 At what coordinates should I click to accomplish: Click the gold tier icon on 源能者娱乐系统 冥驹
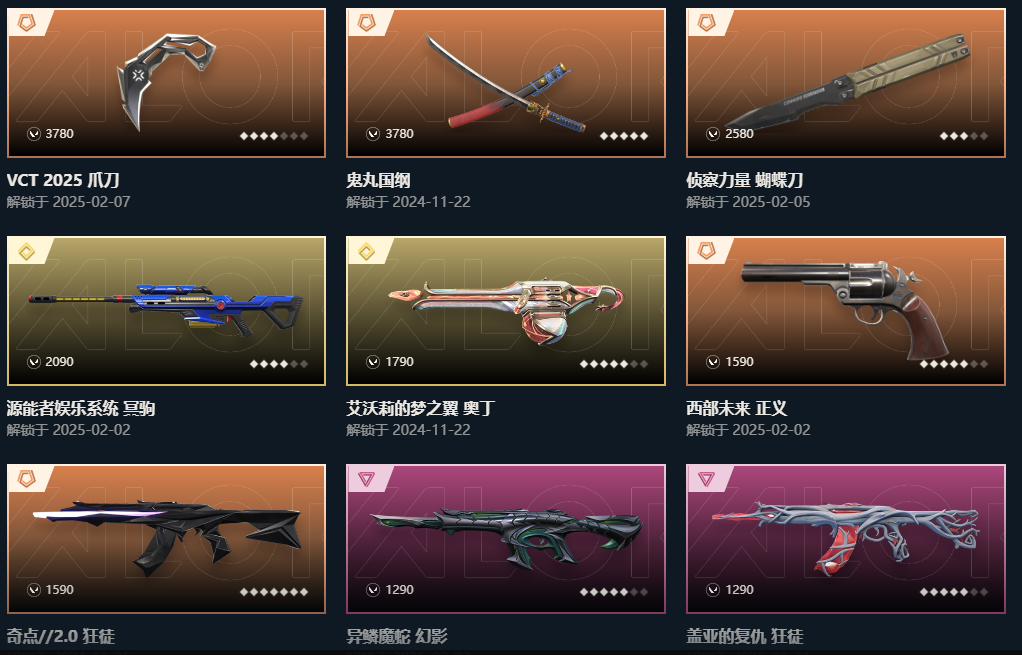pyautogui.click(x=27, y=252)
